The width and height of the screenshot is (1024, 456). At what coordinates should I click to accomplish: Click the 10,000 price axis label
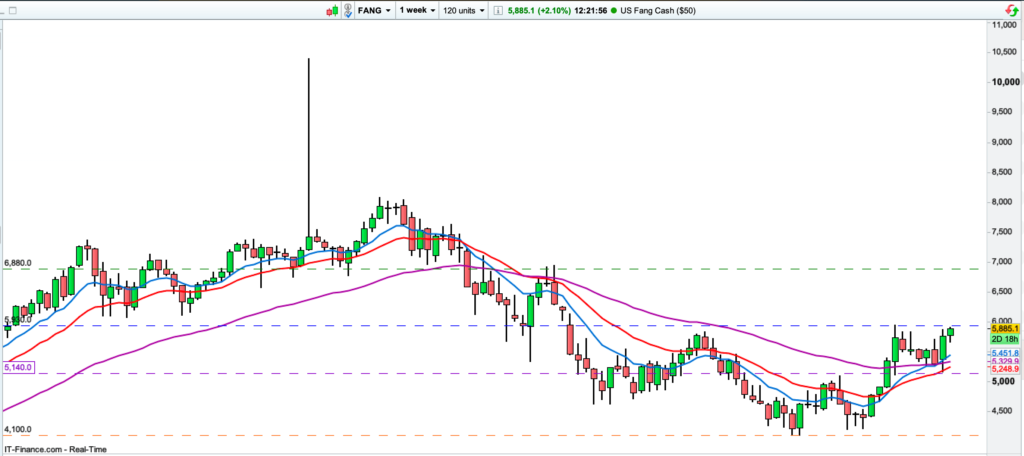pos(1003,83)
